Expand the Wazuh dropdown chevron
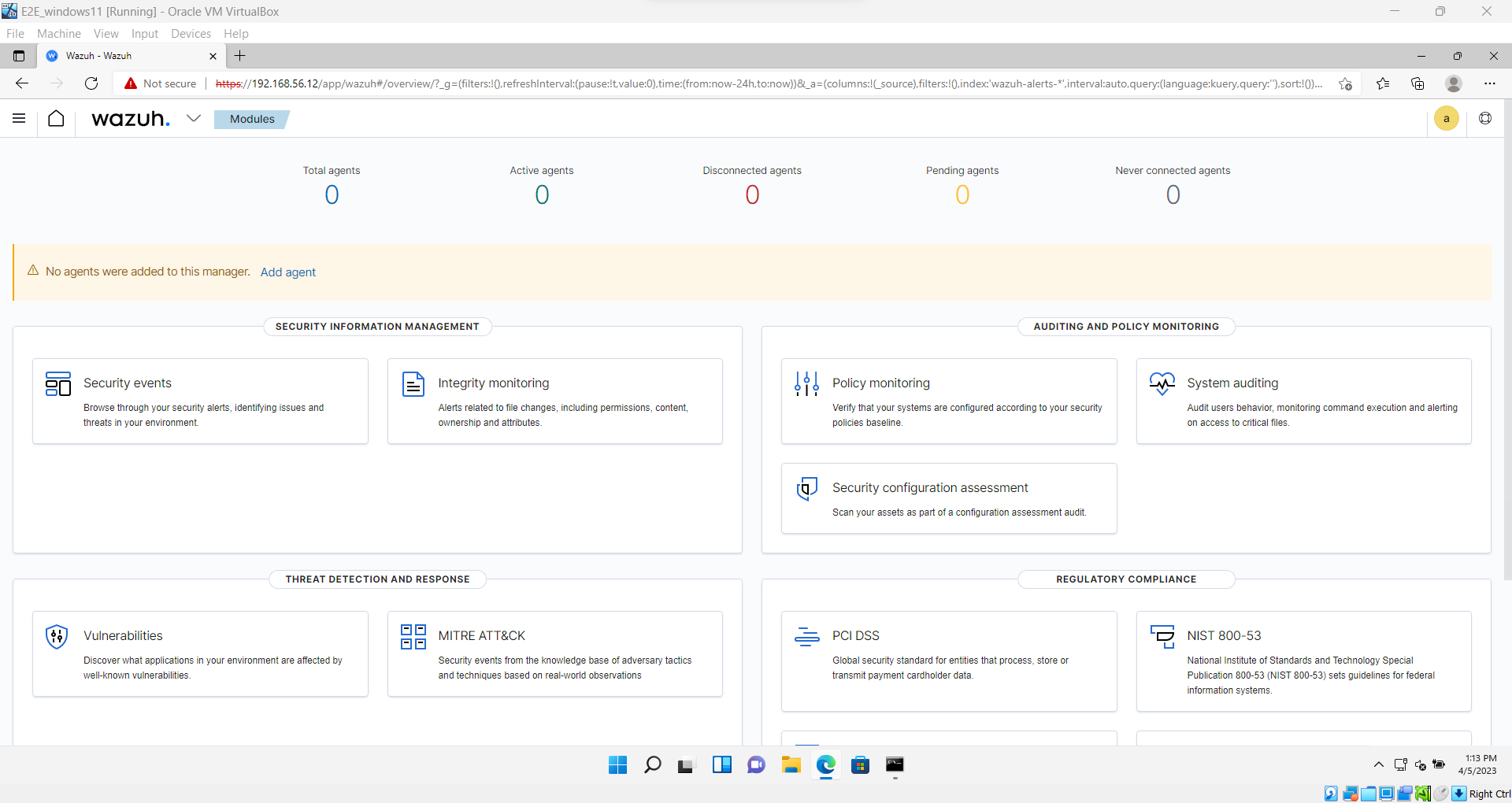The width and height of the screenshot is (1512, 803). (194, 118)
